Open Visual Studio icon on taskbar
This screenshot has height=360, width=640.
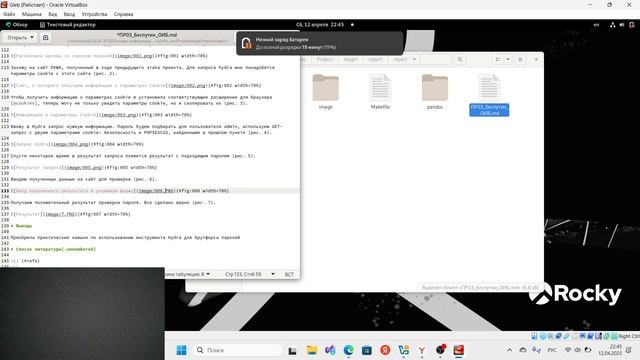click(330, 350)
